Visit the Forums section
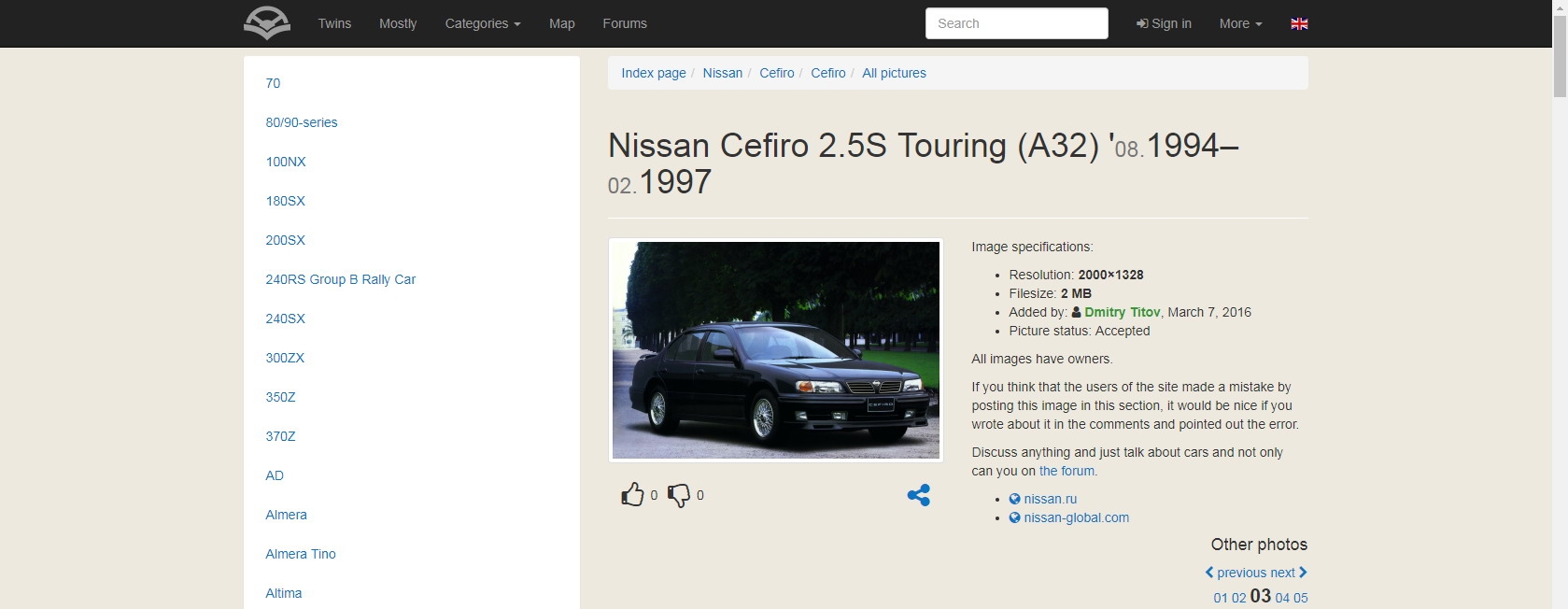 point(625,23)
